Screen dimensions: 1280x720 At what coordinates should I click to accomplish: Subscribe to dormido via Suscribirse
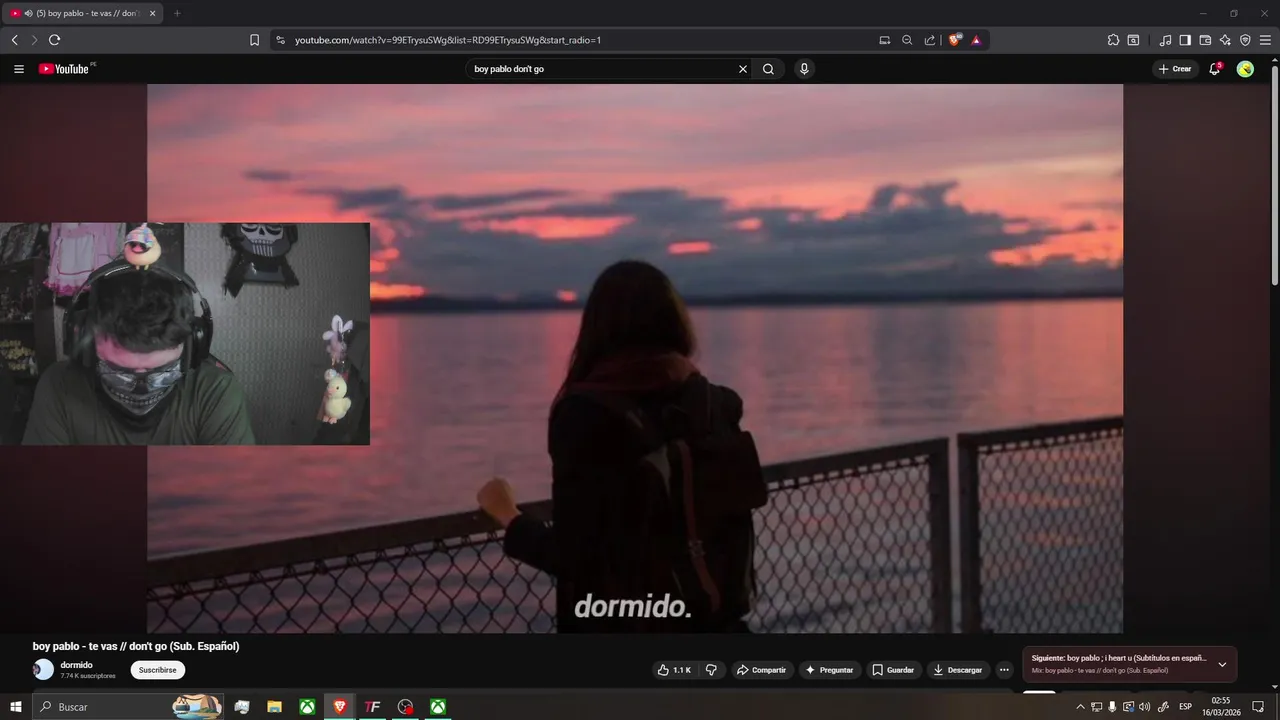(x=158, y=670)
